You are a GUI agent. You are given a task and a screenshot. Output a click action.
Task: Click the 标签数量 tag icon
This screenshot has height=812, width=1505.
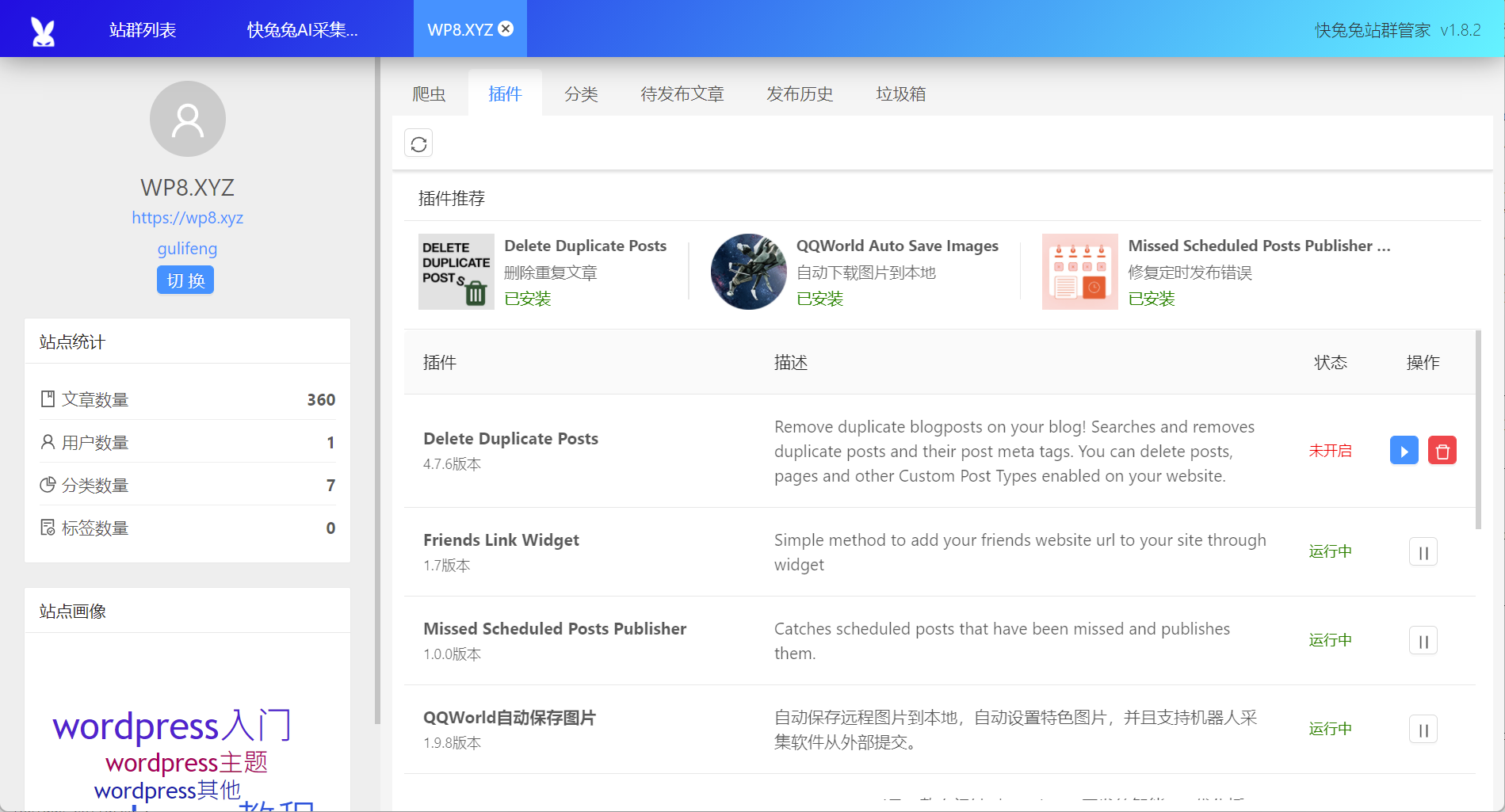point(48,527)
